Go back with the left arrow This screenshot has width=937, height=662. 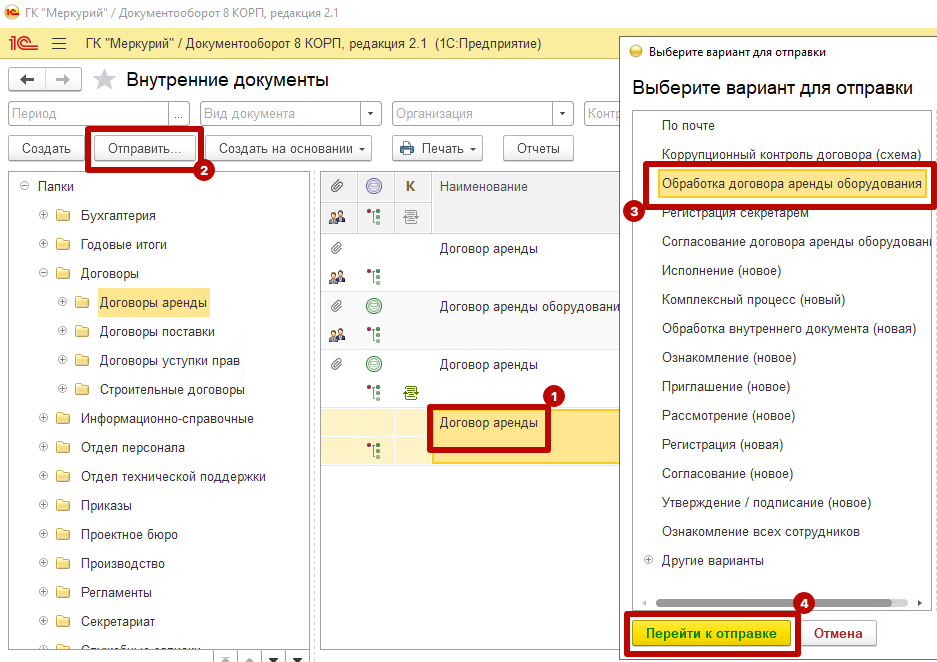[27, 79]
